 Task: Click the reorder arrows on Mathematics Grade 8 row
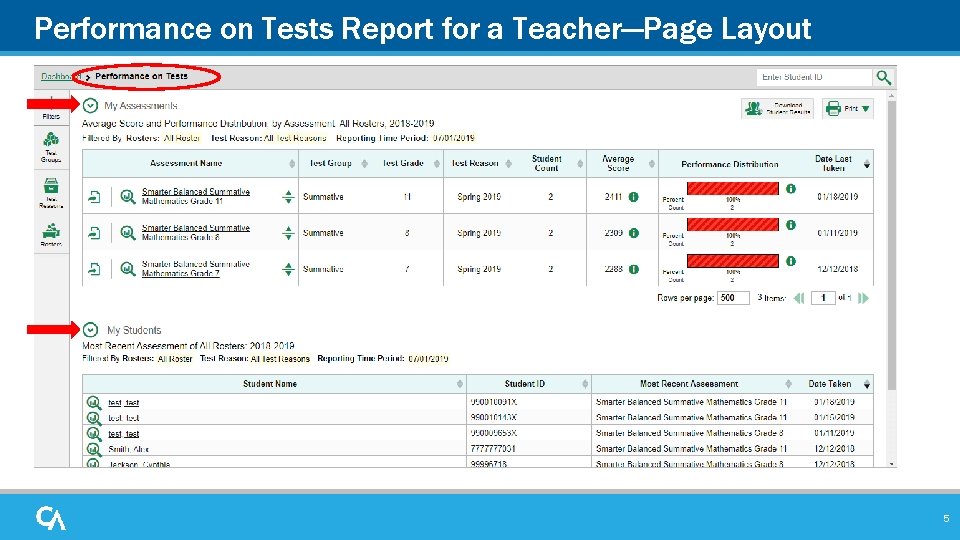pyautogui.click(x=288, y=233)
